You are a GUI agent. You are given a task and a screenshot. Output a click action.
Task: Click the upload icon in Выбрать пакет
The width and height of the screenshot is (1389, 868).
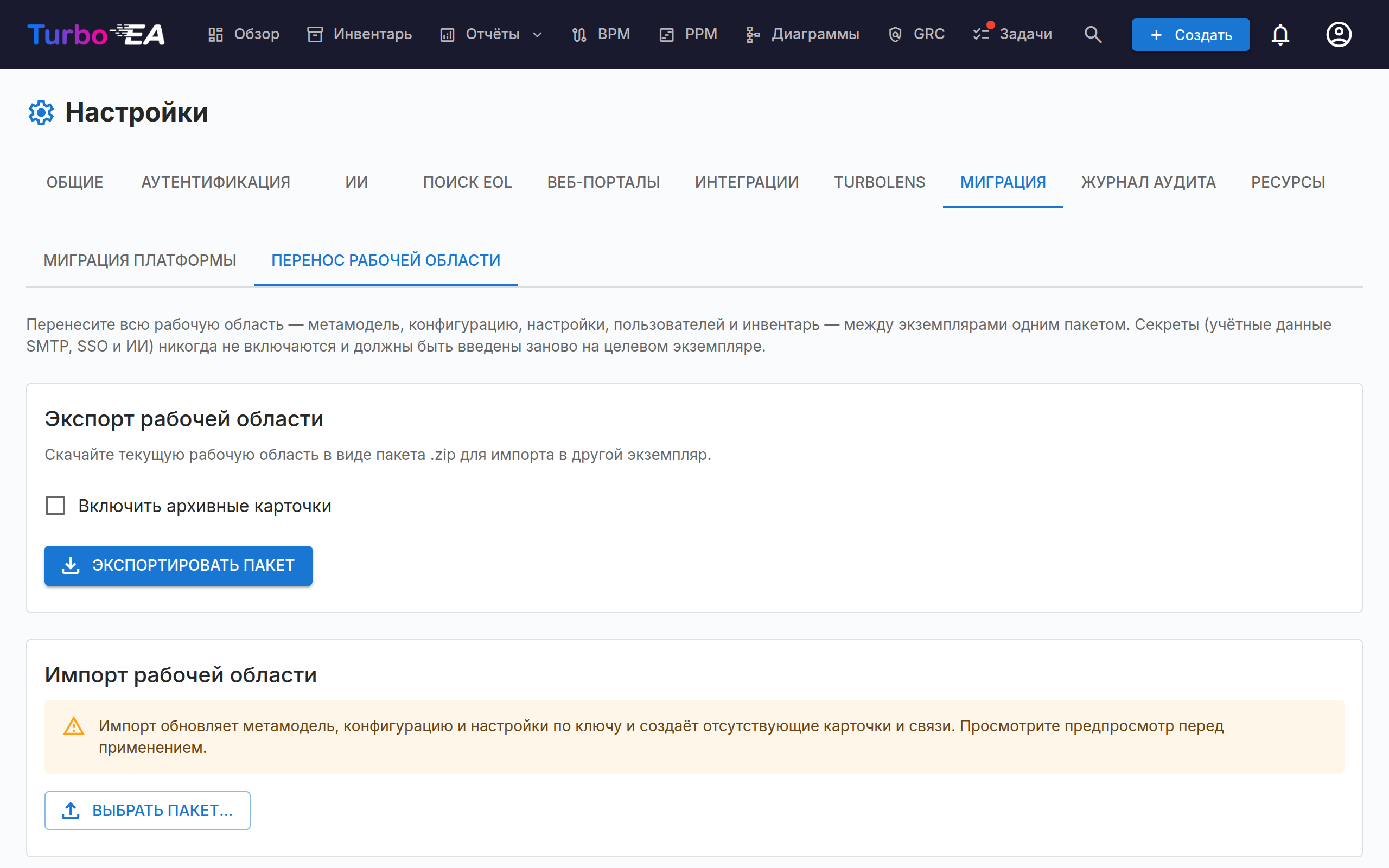click(71, 810)
